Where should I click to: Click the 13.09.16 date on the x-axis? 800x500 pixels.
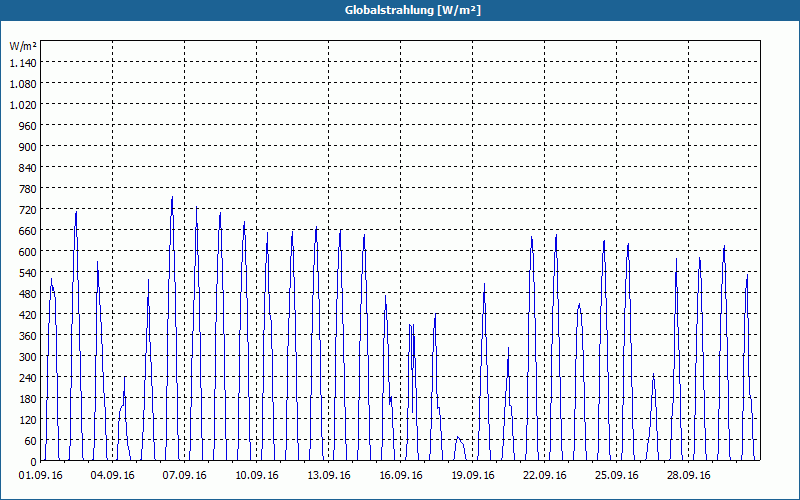pos(329,475)
